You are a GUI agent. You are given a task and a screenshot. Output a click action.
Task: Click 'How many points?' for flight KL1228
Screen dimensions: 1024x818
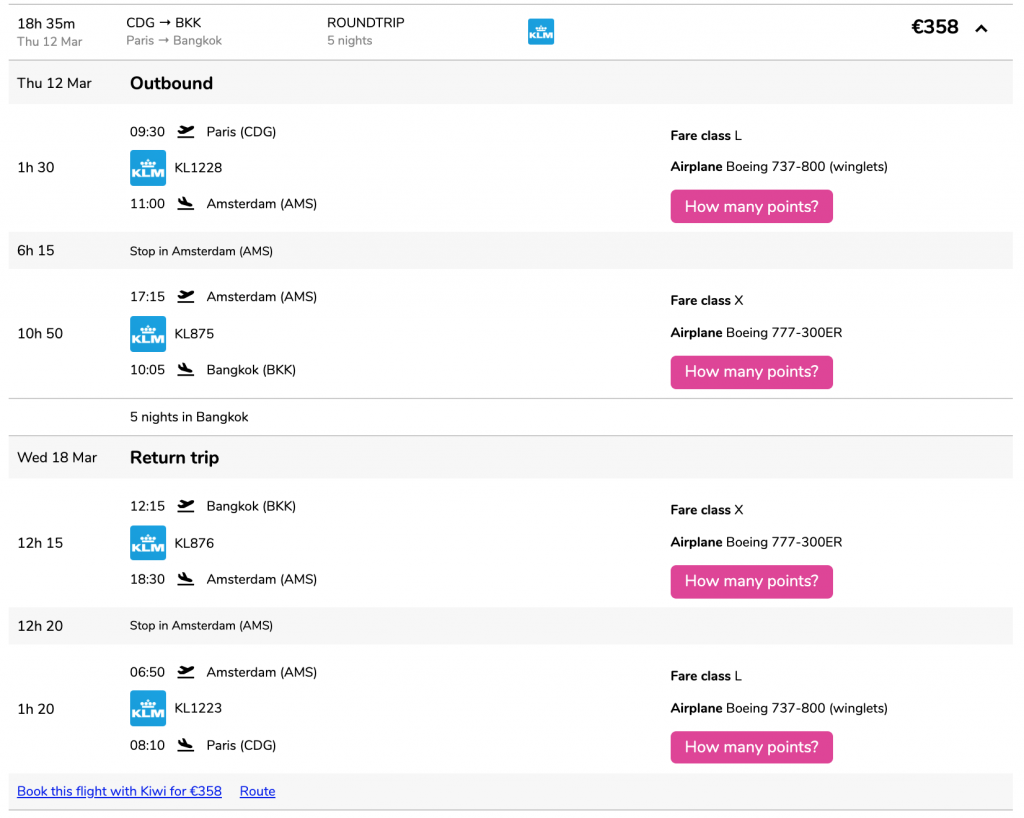[x=751, y=206]
